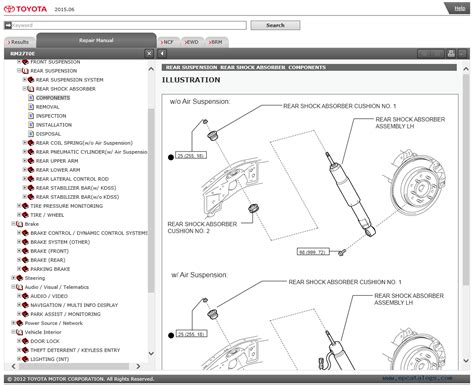Collapse the Audio / Visual / Telematics node
Image resolution: width=474 pixels, height=385 pixels.
click(13, 286)
